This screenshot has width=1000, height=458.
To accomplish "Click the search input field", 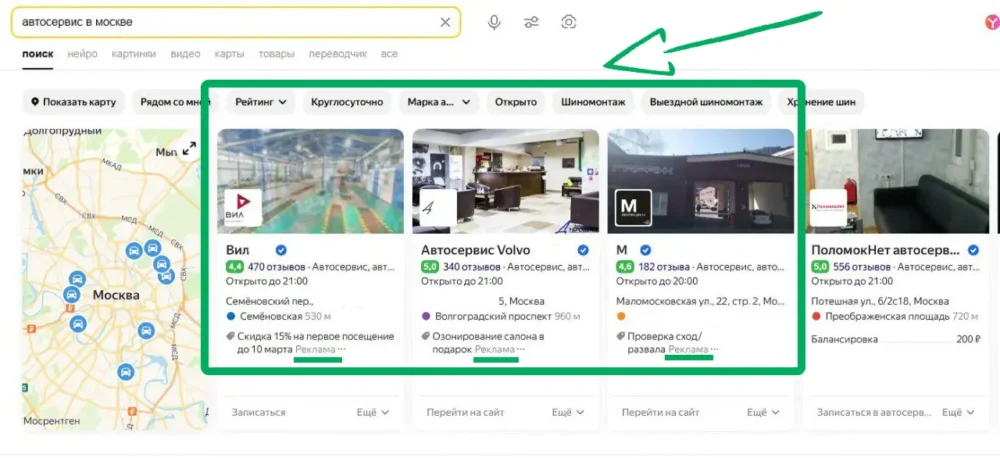I will (235, 22).
